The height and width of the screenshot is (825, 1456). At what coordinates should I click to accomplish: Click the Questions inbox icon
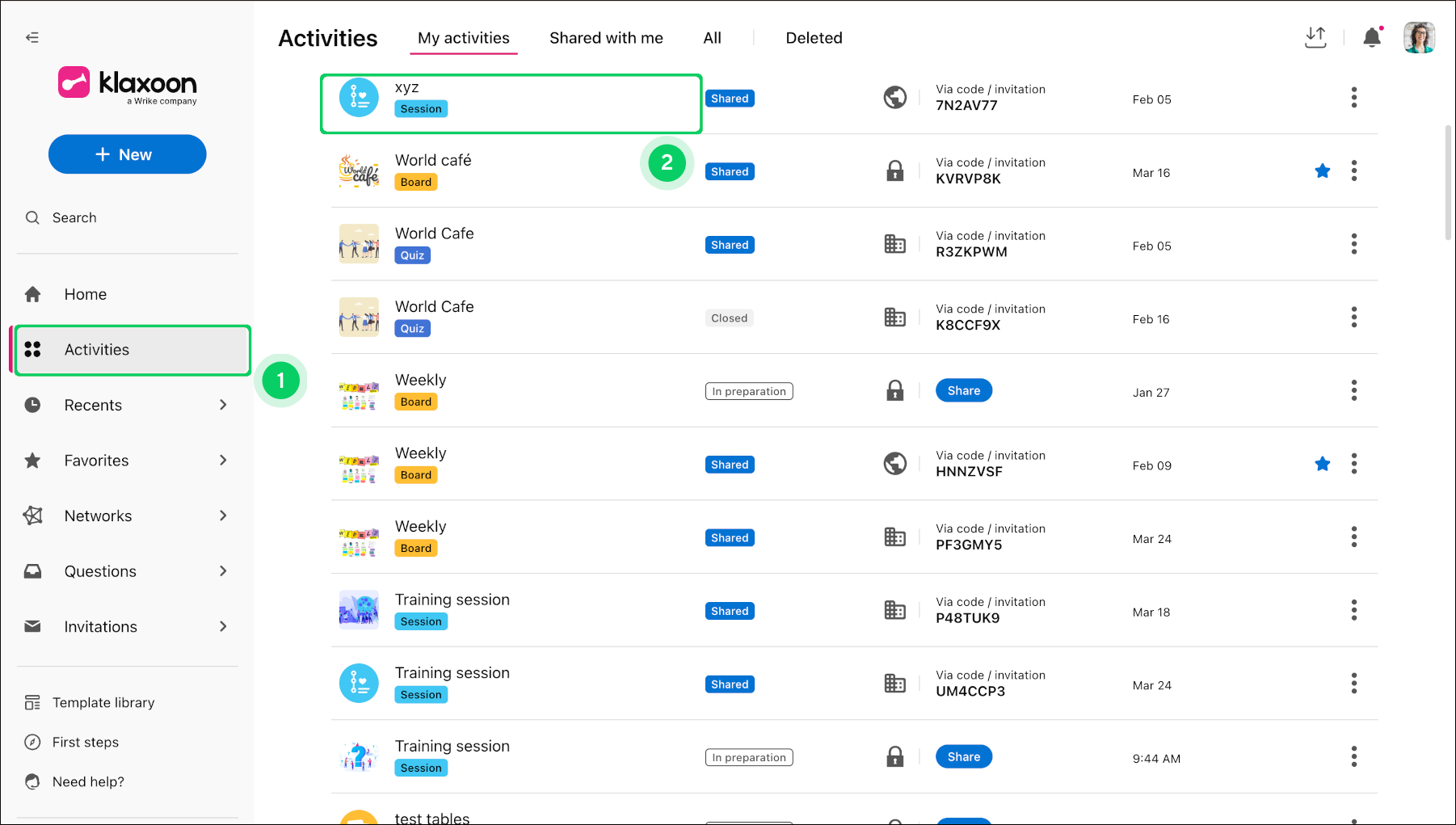tap(32, 571)
